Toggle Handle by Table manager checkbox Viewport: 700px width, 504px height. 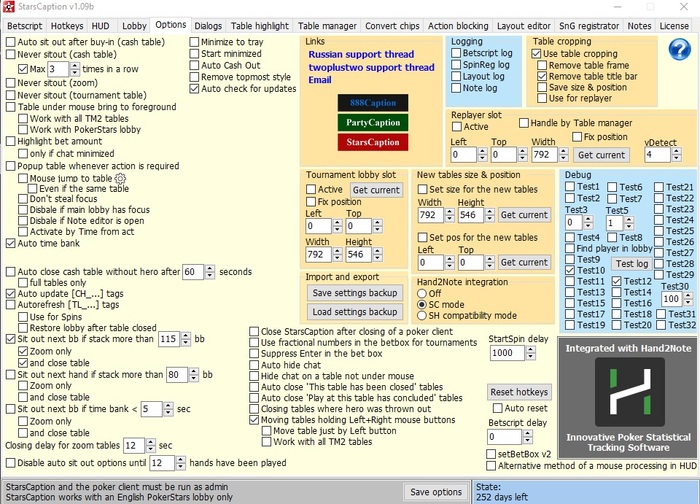click(x=524, y=123)
